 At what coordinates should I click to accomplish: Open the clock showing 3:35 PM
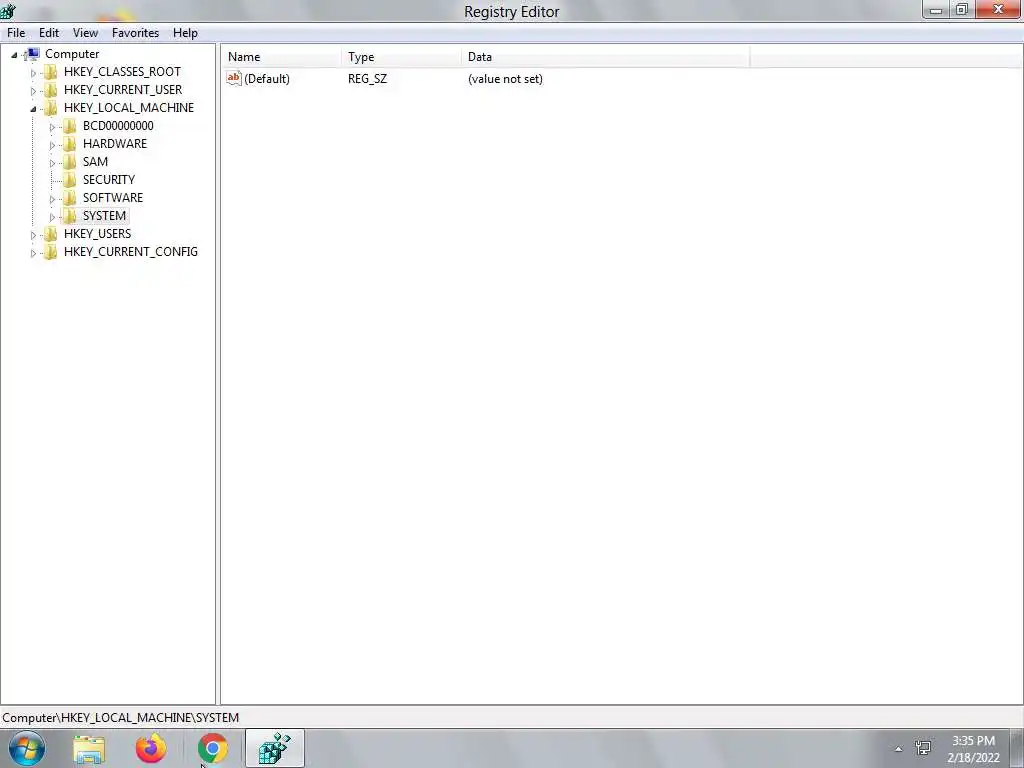click(973, 749)
